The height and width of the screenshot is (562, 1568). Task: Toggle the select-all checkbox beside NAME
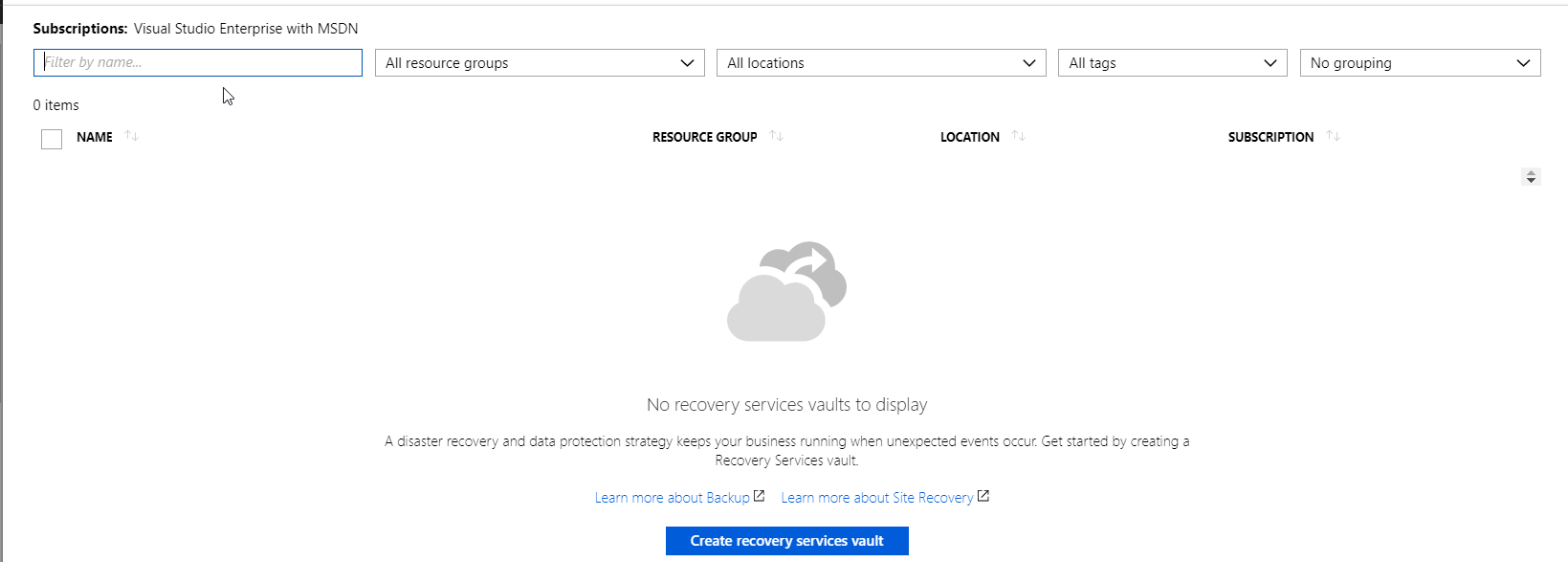point(52,139)
